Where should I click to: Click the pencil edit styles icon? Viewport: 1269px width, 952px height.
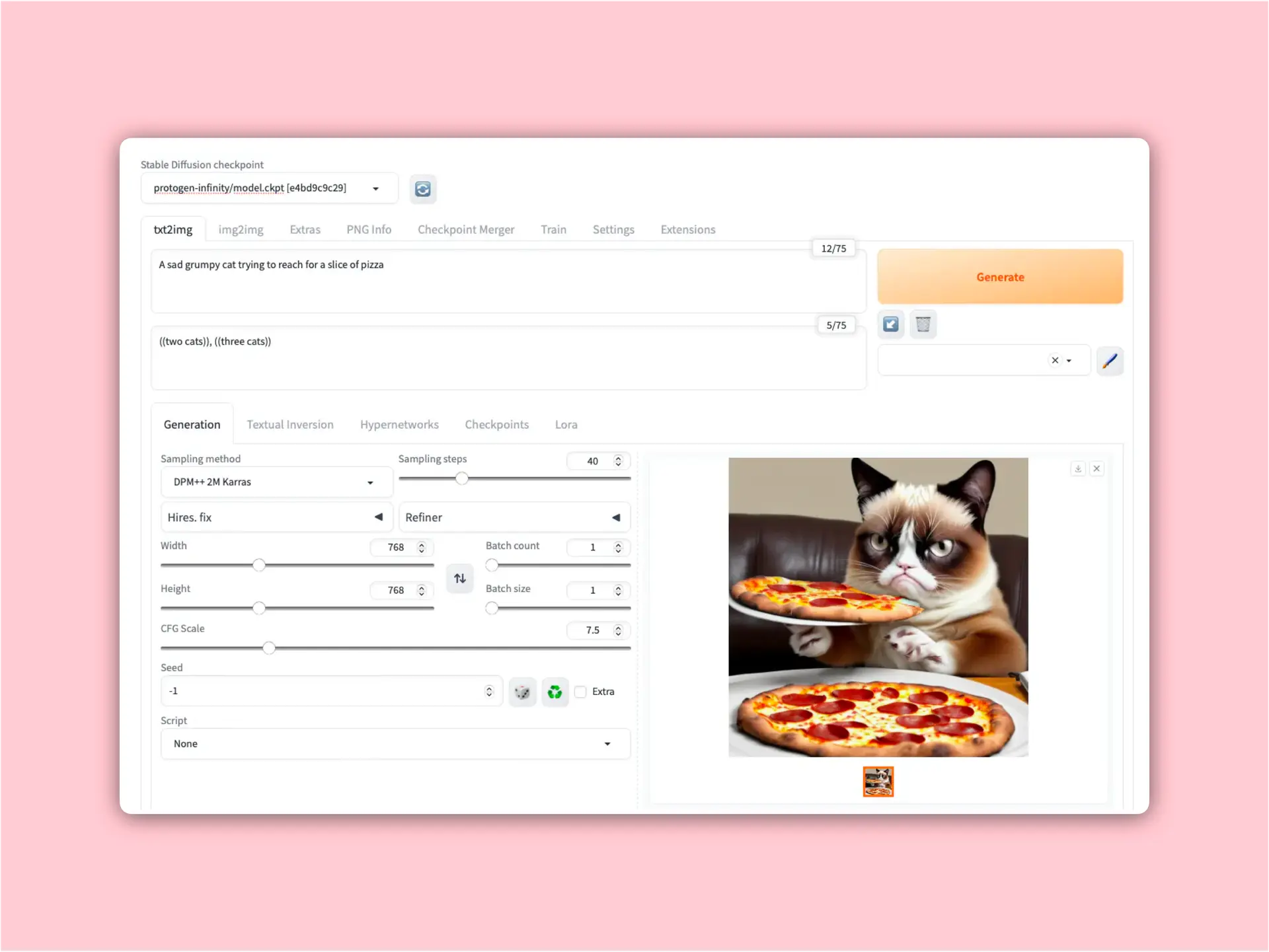pyautogui.click(x=1110, y=361)
